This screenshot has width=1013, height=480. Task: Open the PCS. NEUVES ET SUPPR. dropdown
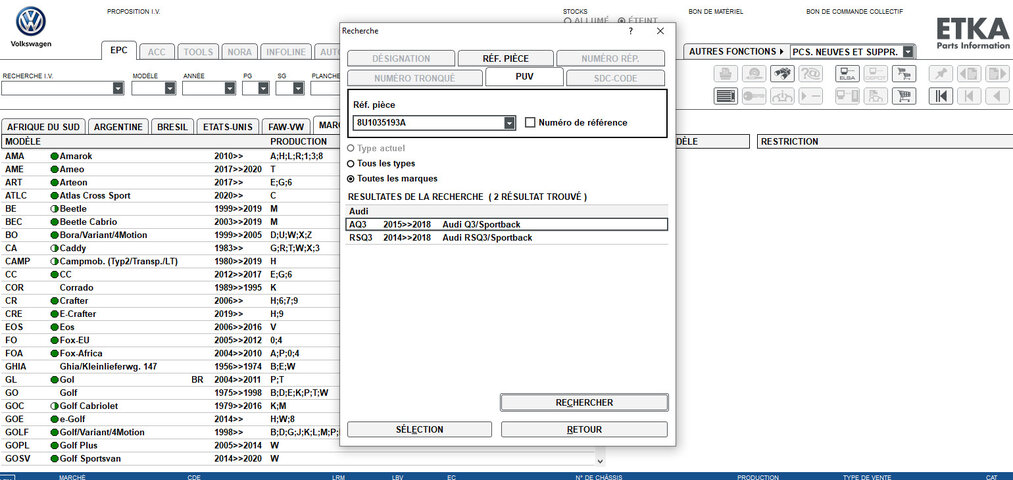[909, 52]
